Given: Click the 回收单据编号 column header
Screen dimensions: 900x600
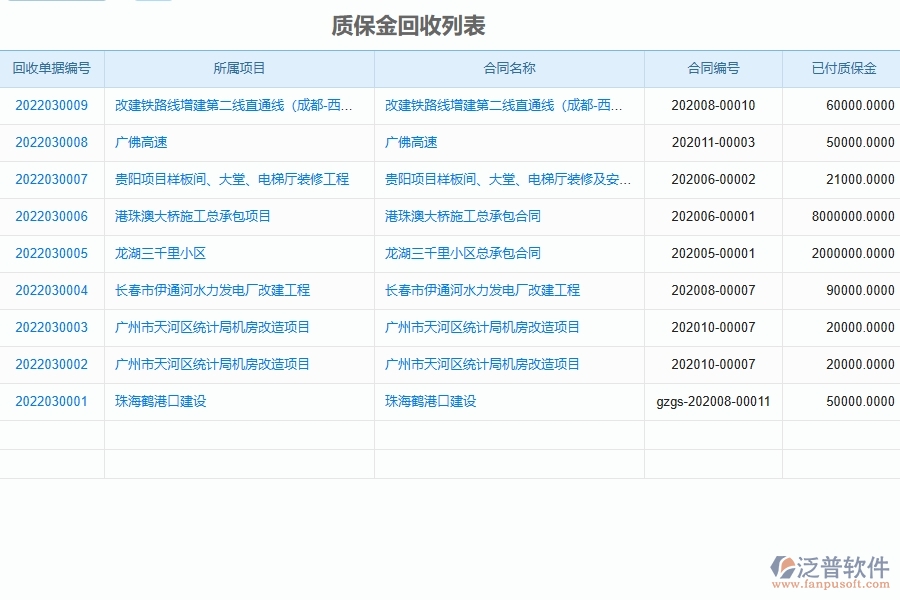Looking at the screenshot, I should [x=52, y=68].
